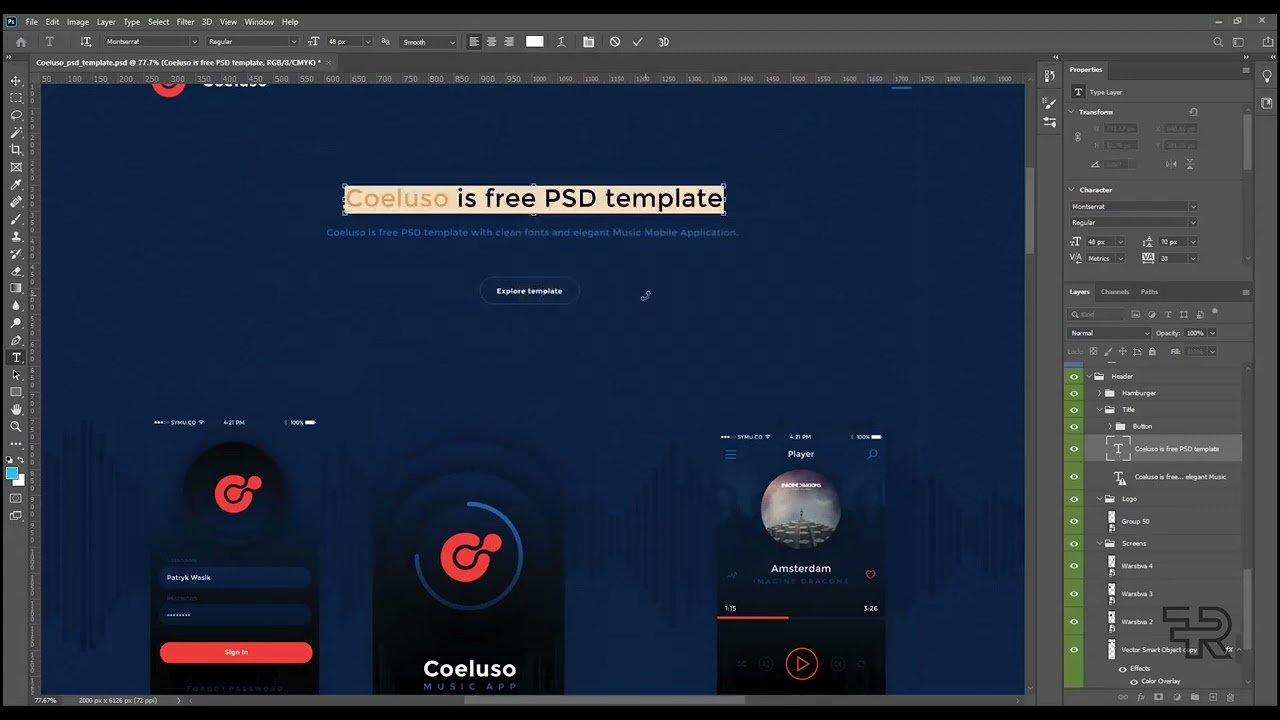Select the Crop tool
The height and width of the screenshot is (720, 1280).
16,149
